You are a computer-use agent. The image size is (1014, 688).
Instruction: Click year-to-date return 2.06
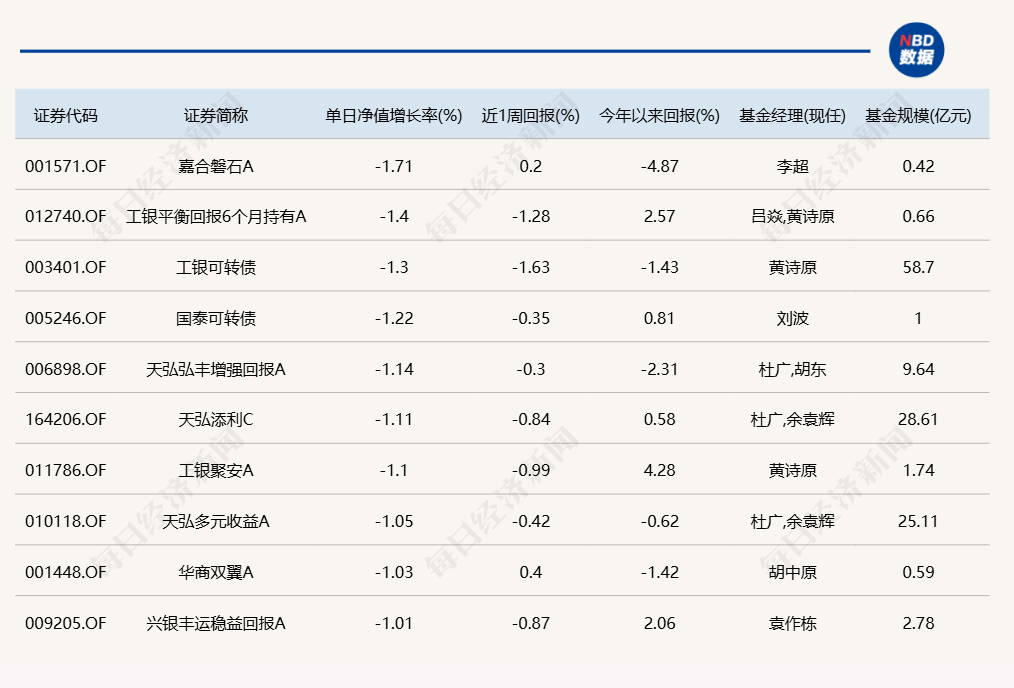[x=660, y=623]
